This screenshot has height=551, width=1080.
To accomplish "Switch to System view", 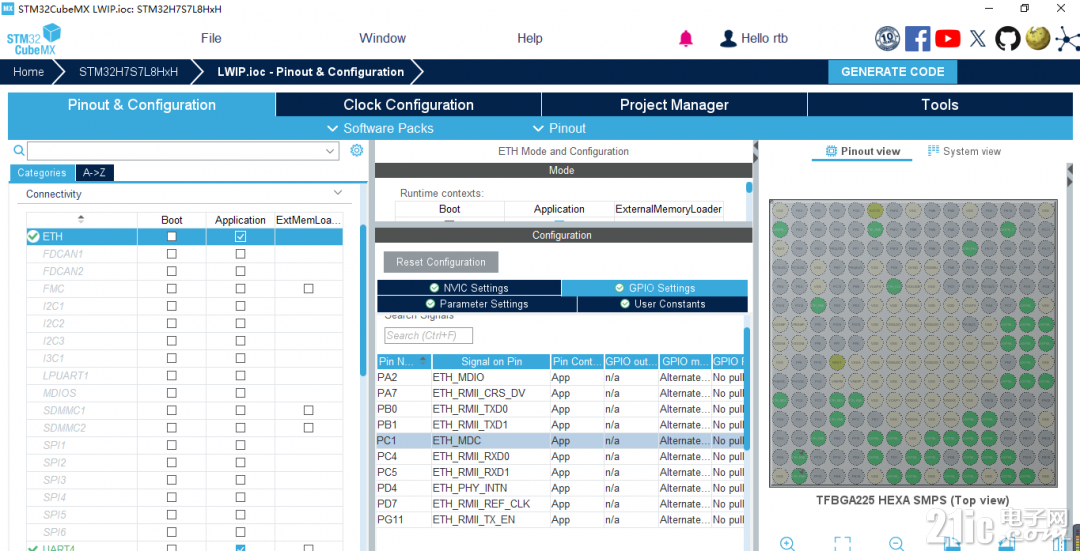I will 964,151.
